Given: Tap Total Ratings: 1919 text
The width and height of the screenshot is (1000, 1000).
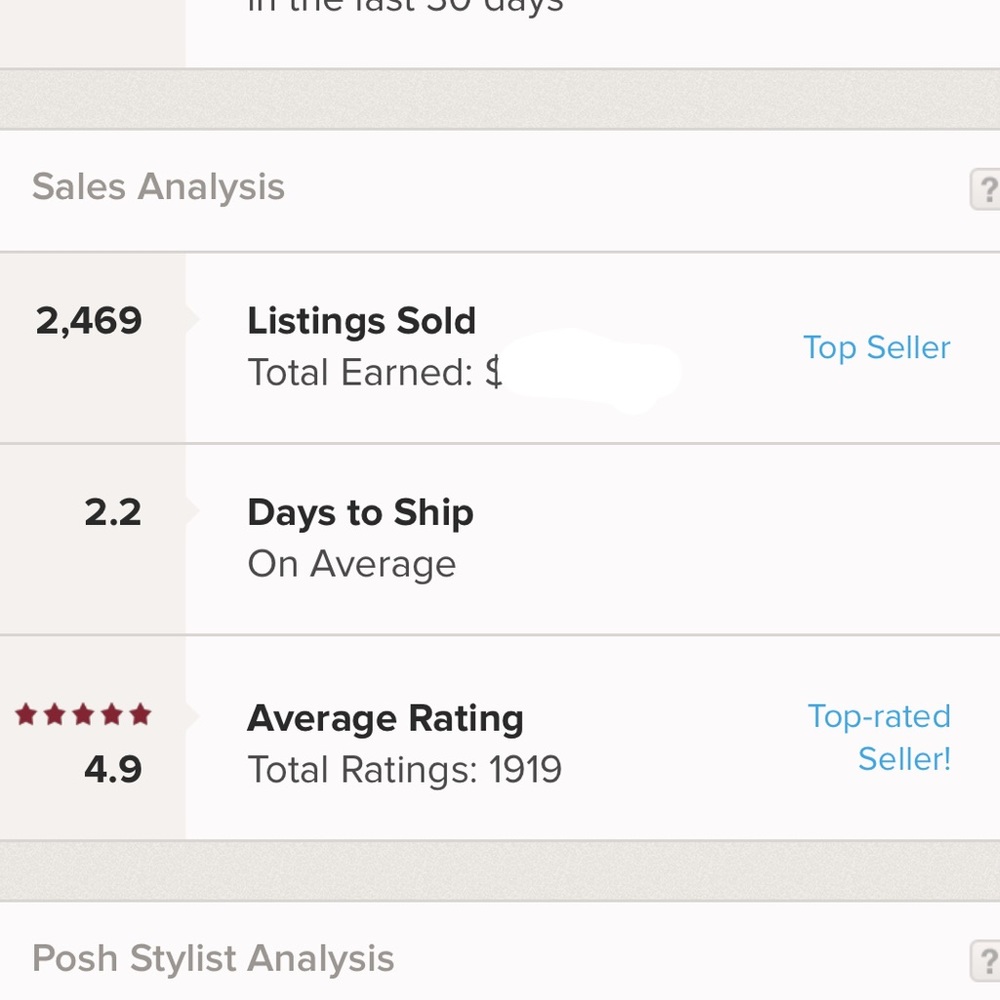Looking at the screenshot, I should pos(404,770).
